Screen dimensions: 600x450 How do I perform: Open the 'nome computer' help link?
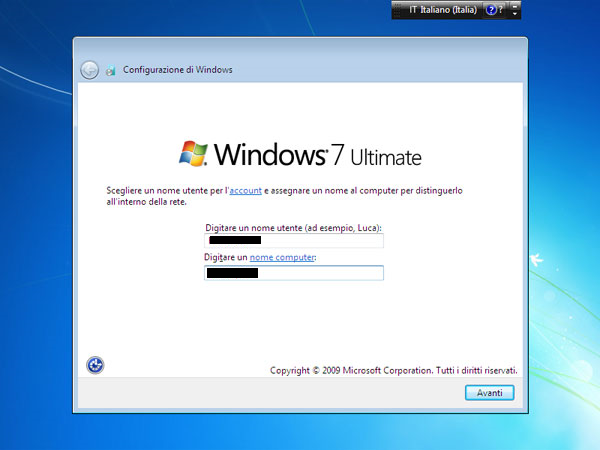(x=282, y=257)
